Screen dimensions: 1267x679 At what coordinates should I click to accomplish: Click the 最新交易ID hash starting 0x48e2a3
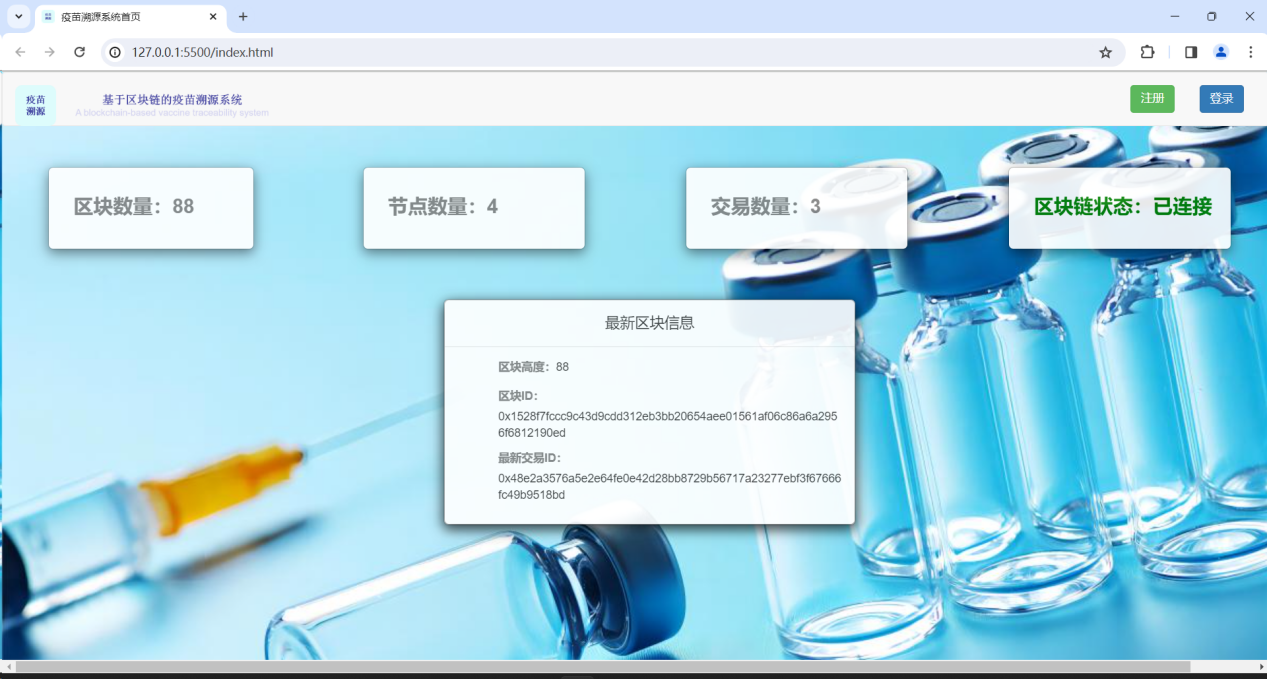pos(670,486)
